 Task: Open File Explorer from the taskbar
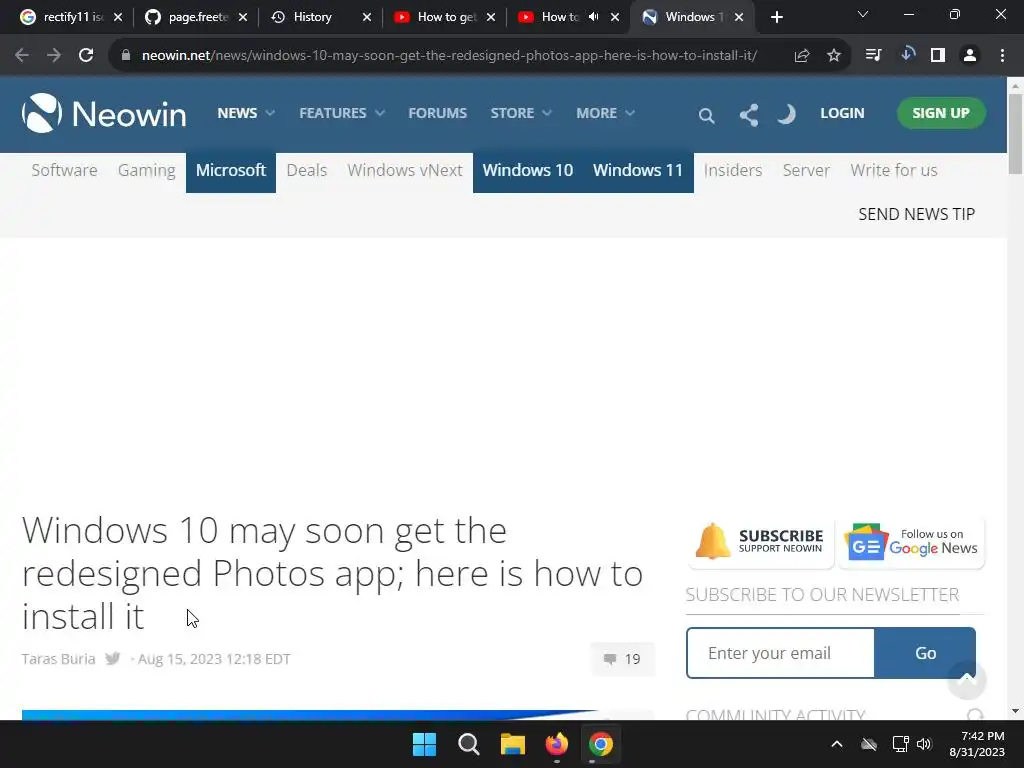(513, 744)
